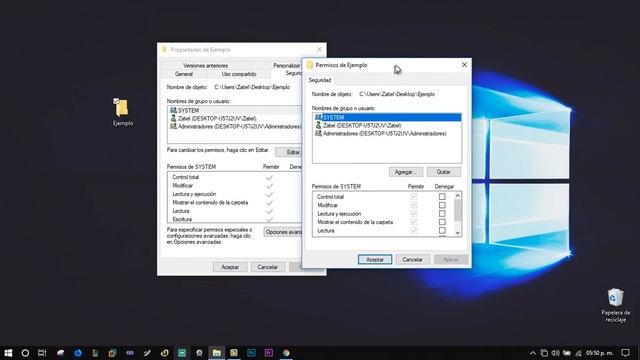Image resolution: width=640 pixels, height=360 pixels.
Task: Click the volume speaker tray icon
Action: pos(556,353)
